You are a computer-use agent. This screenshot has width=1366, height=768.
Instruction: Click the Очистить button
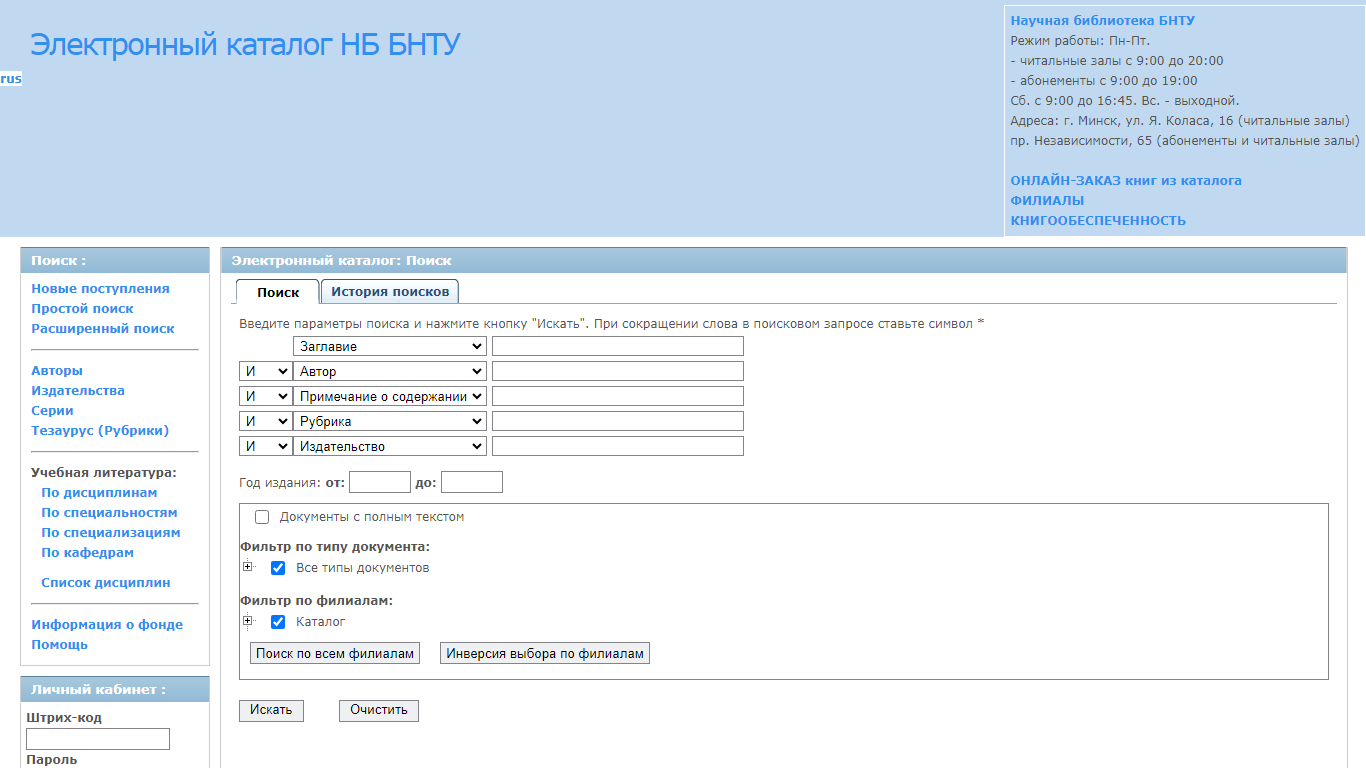[x=379, y=710]
